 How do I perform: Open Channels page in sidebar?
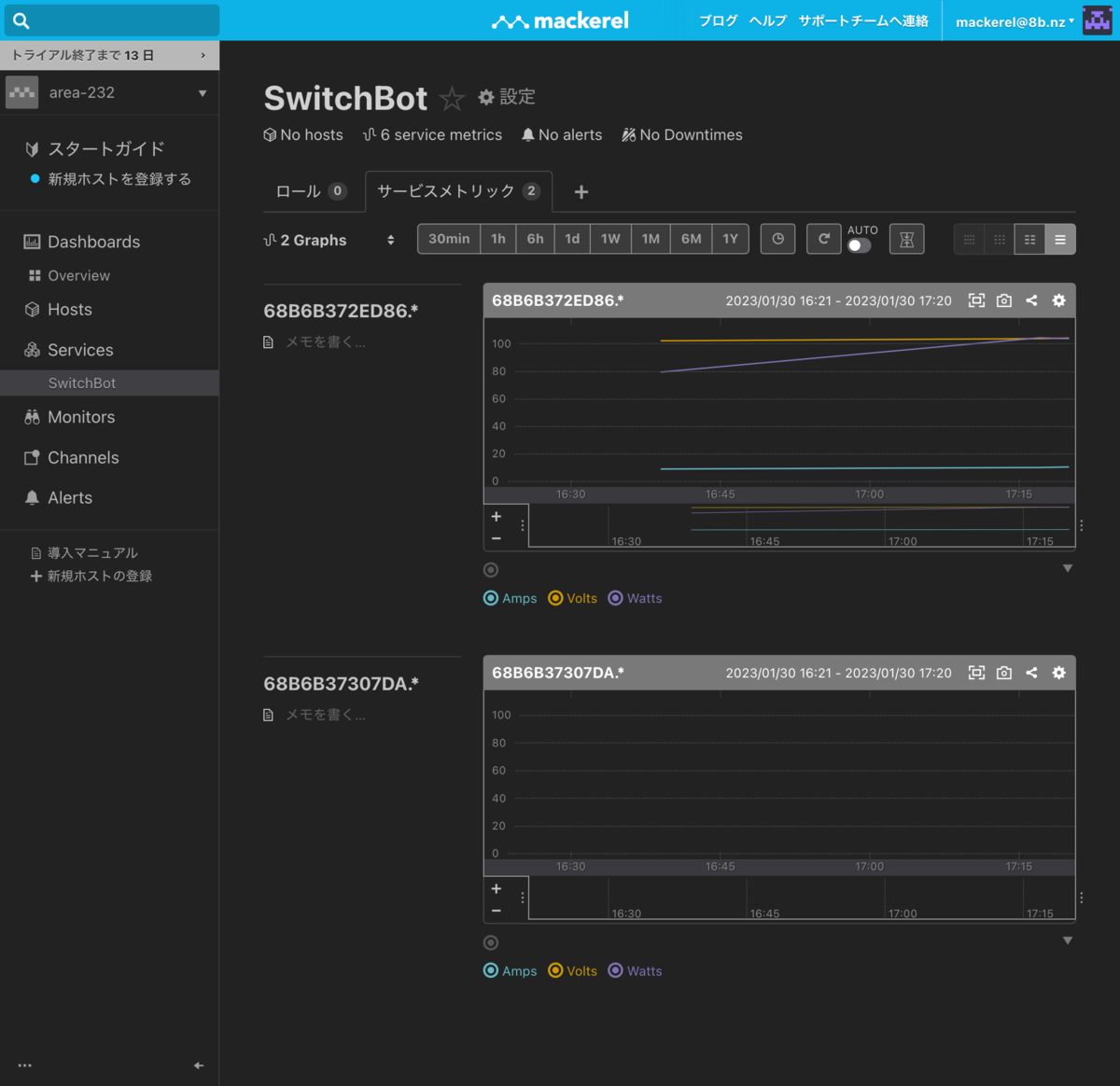click(83, 458)
